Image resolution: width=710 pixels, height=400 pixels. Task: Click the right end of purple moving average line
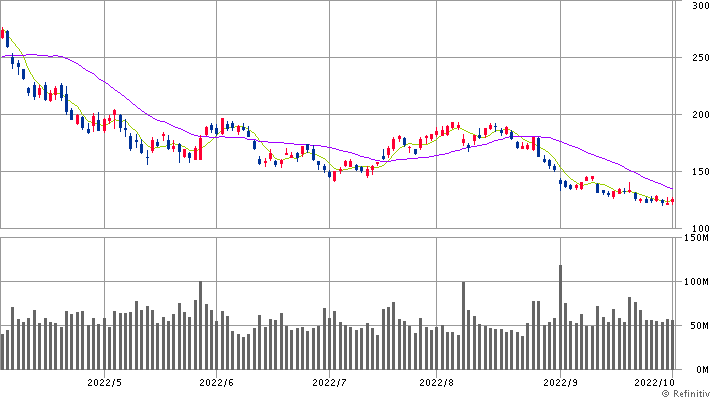point(672,189)
